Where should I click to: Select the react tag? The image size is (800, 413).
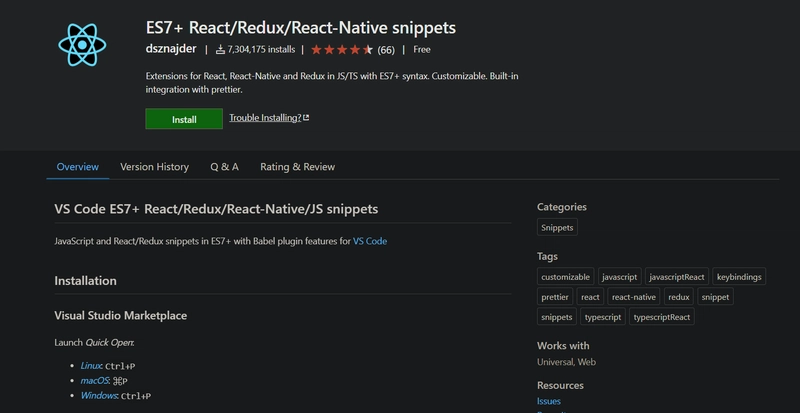[x=590, y=297]
